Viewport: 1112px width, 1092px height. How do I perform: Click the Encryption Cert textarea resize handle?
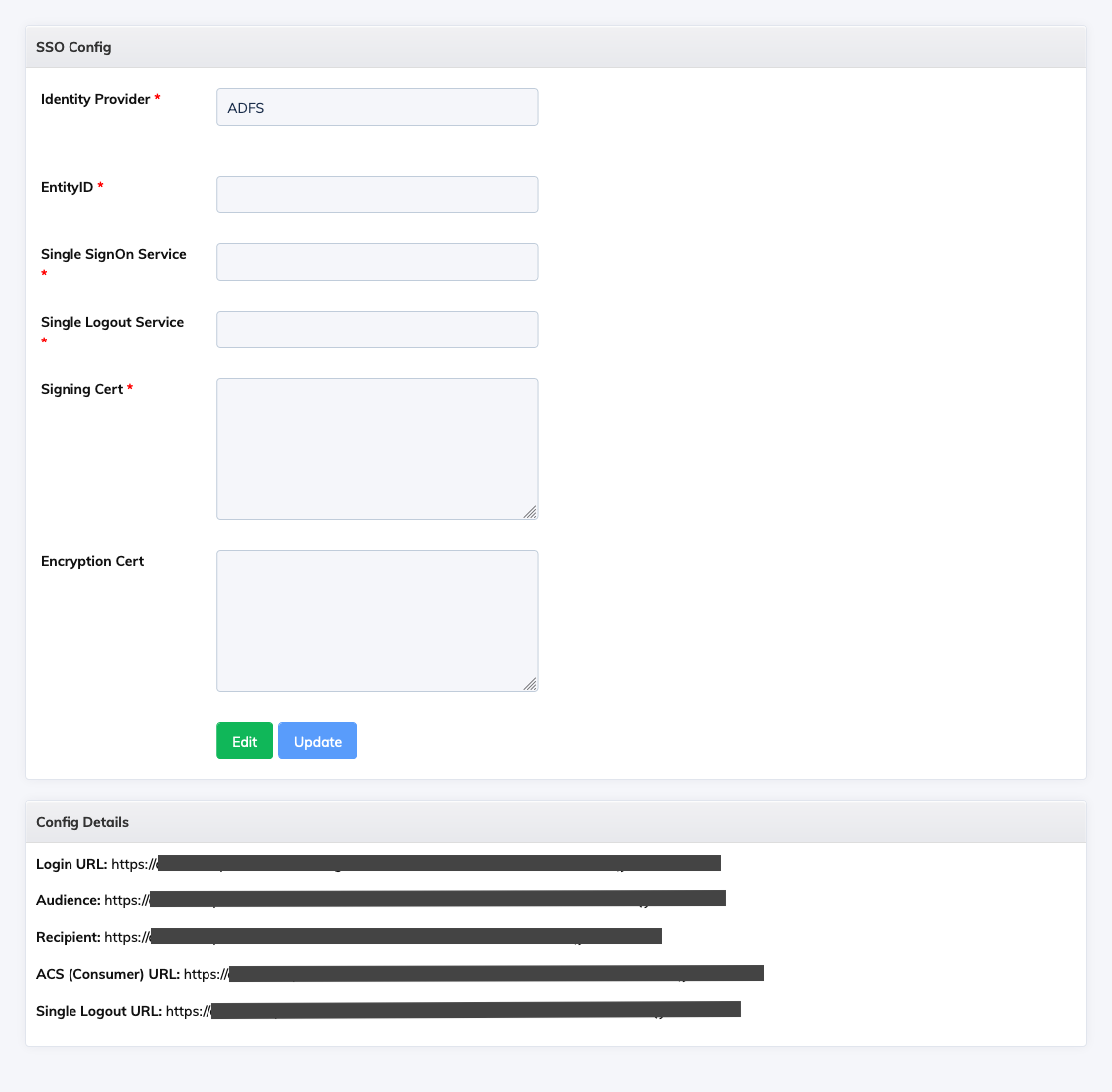[530, 684]
